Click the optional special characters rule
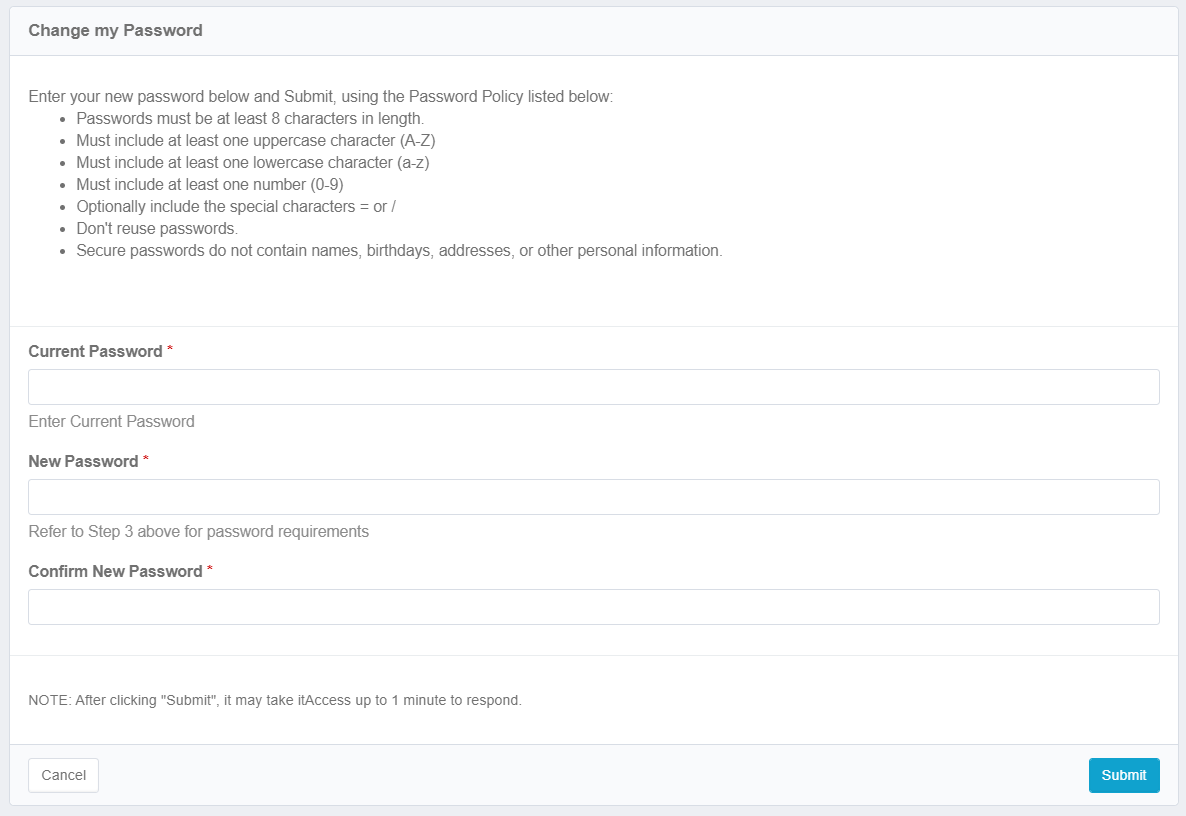1186x816 pixels. point(236,206)
